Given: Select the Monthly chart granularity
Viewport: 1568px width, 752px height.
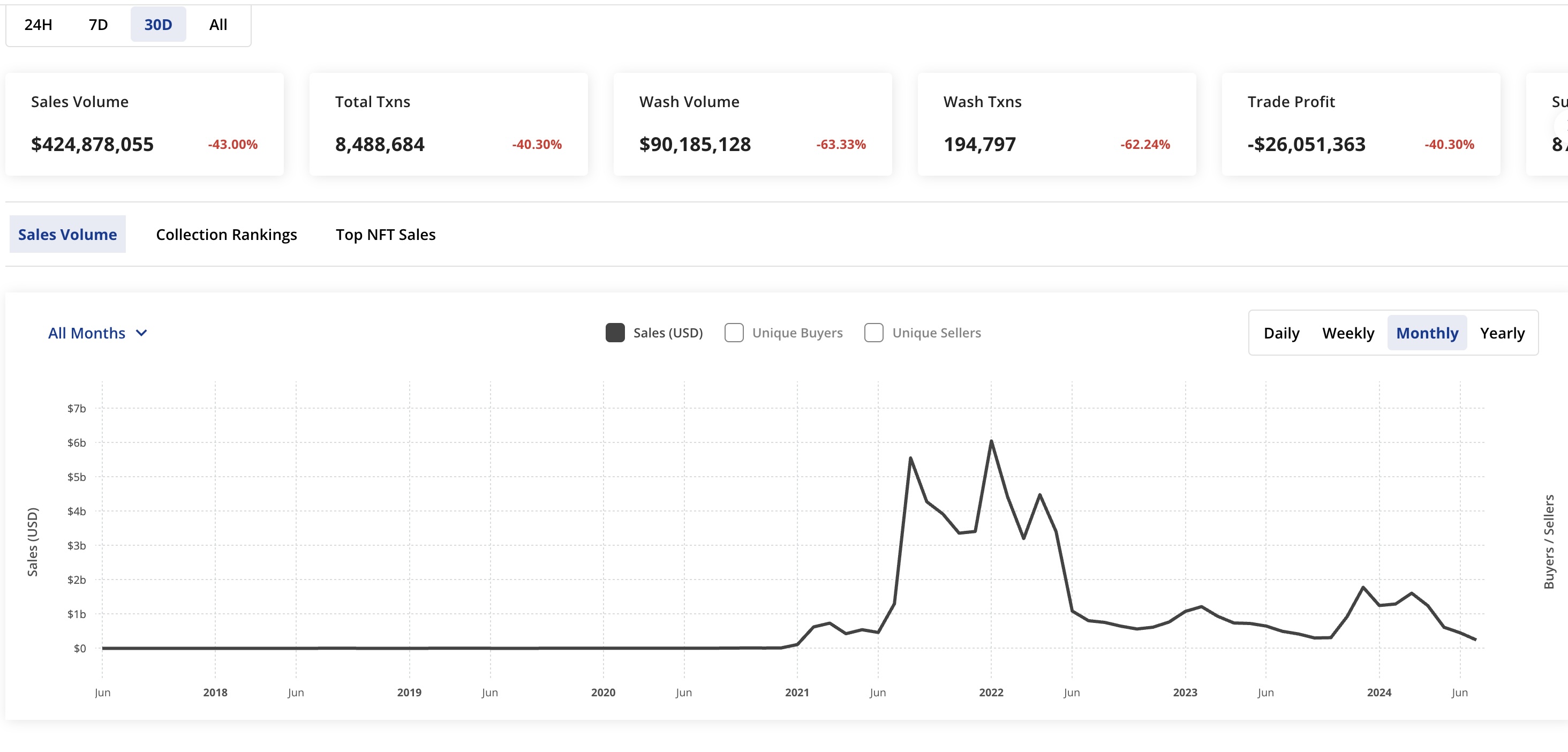Looking at the screenshot, I should (x=1427, y=333).
